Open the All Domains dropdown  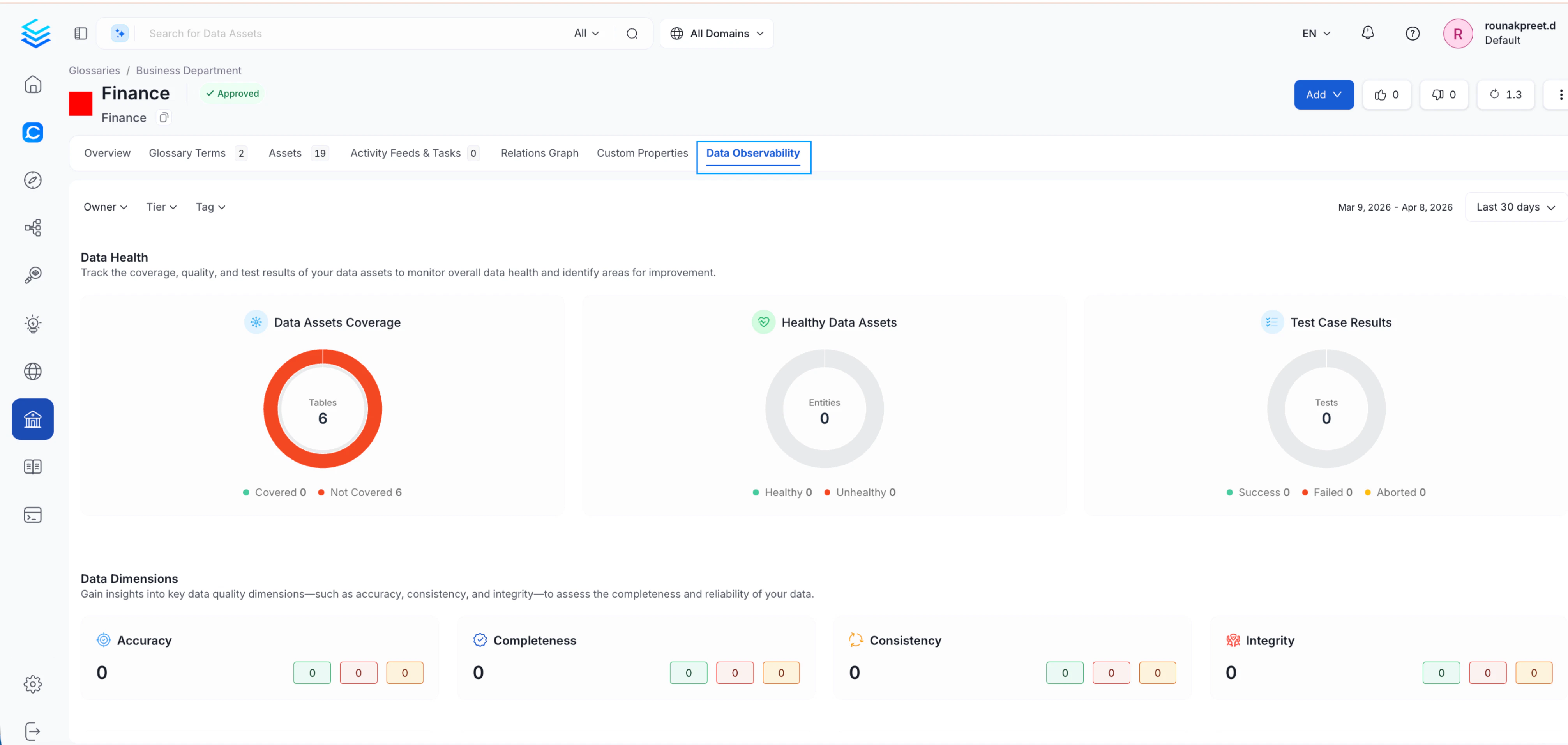[x=717, y=33]
